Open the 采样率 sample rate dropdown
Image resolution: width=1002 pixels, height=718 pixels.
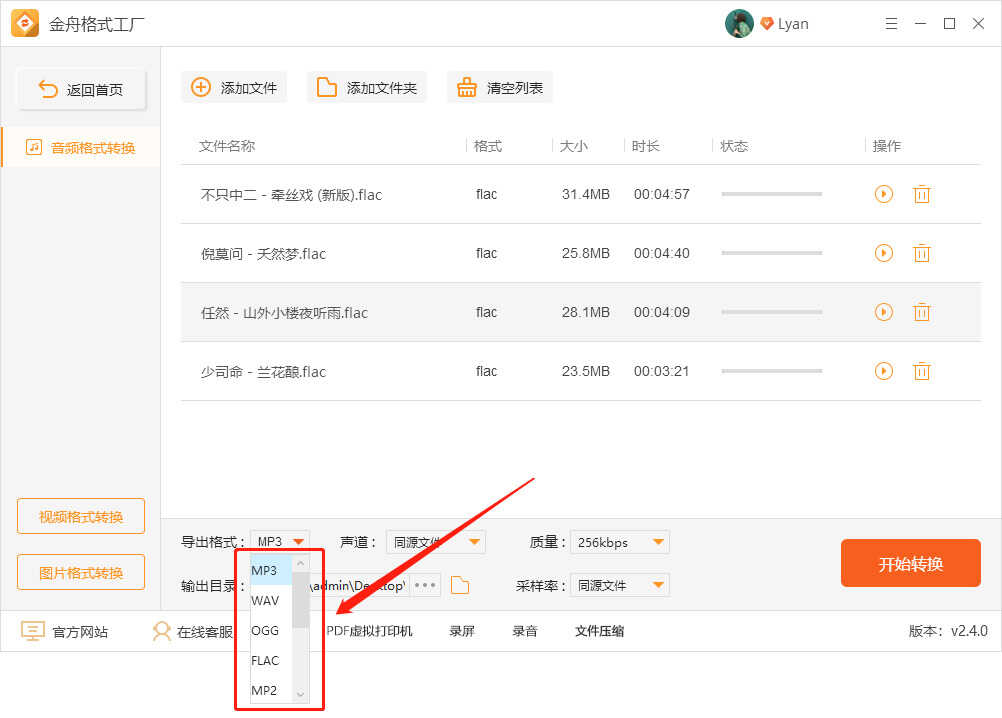click(620, 585)
